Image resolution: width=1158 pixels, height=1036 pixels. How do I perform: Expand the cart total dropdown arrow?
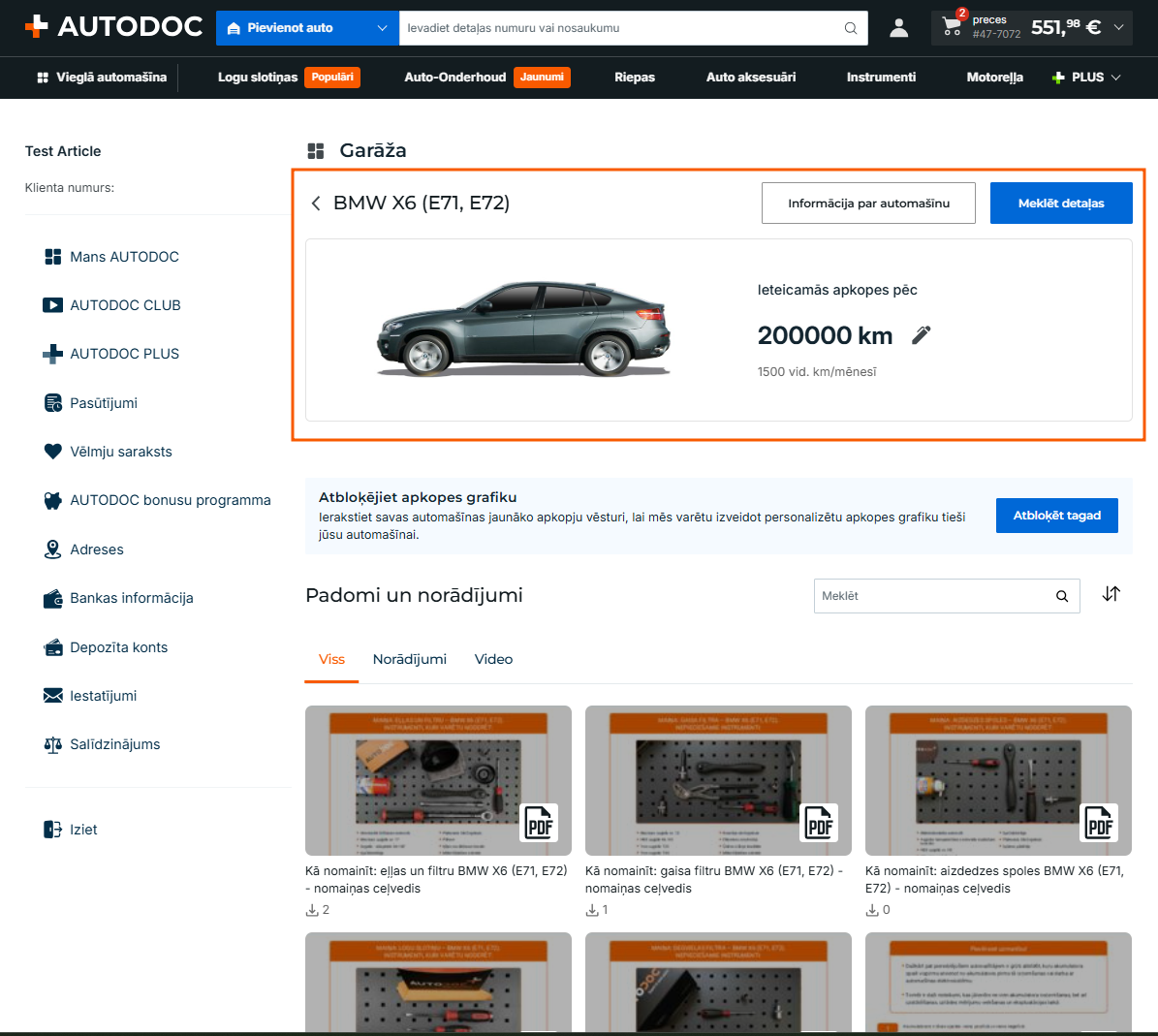click(1119, 27)
